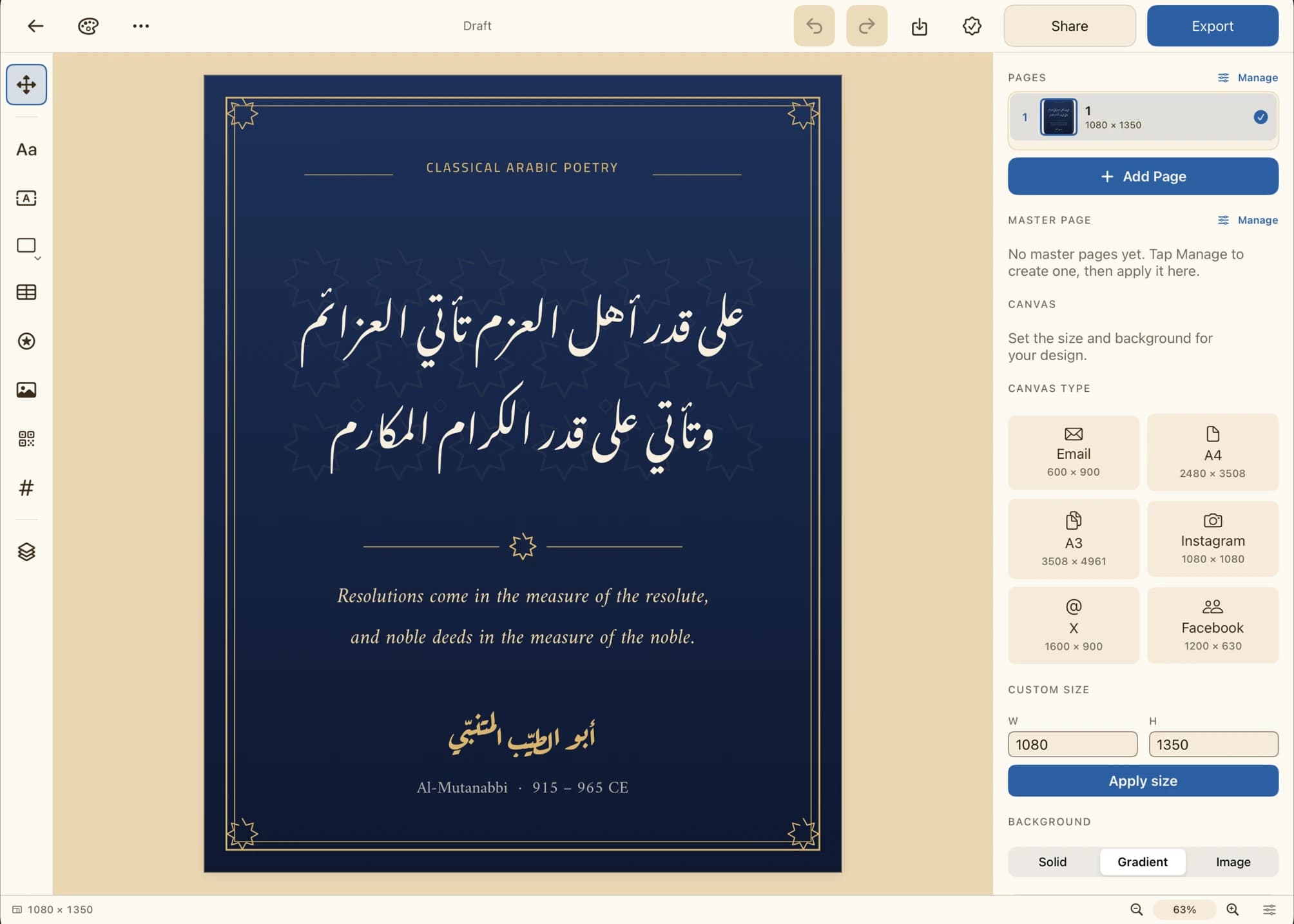The image size is (1294, 924).
Task: Choose the A3 canvas preset
Action: point(1073,539)
